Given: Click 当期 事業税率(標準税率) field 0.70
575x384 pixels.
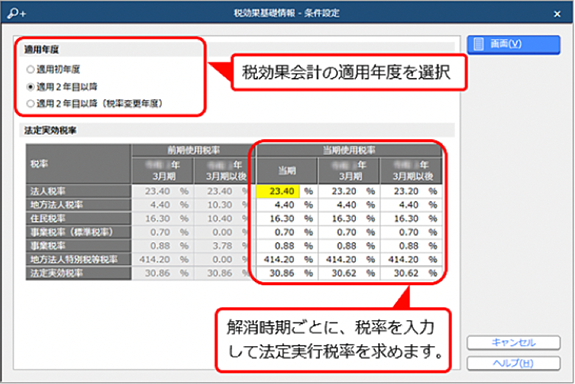Looking at the screenshot, I should [x=278, y=232].
